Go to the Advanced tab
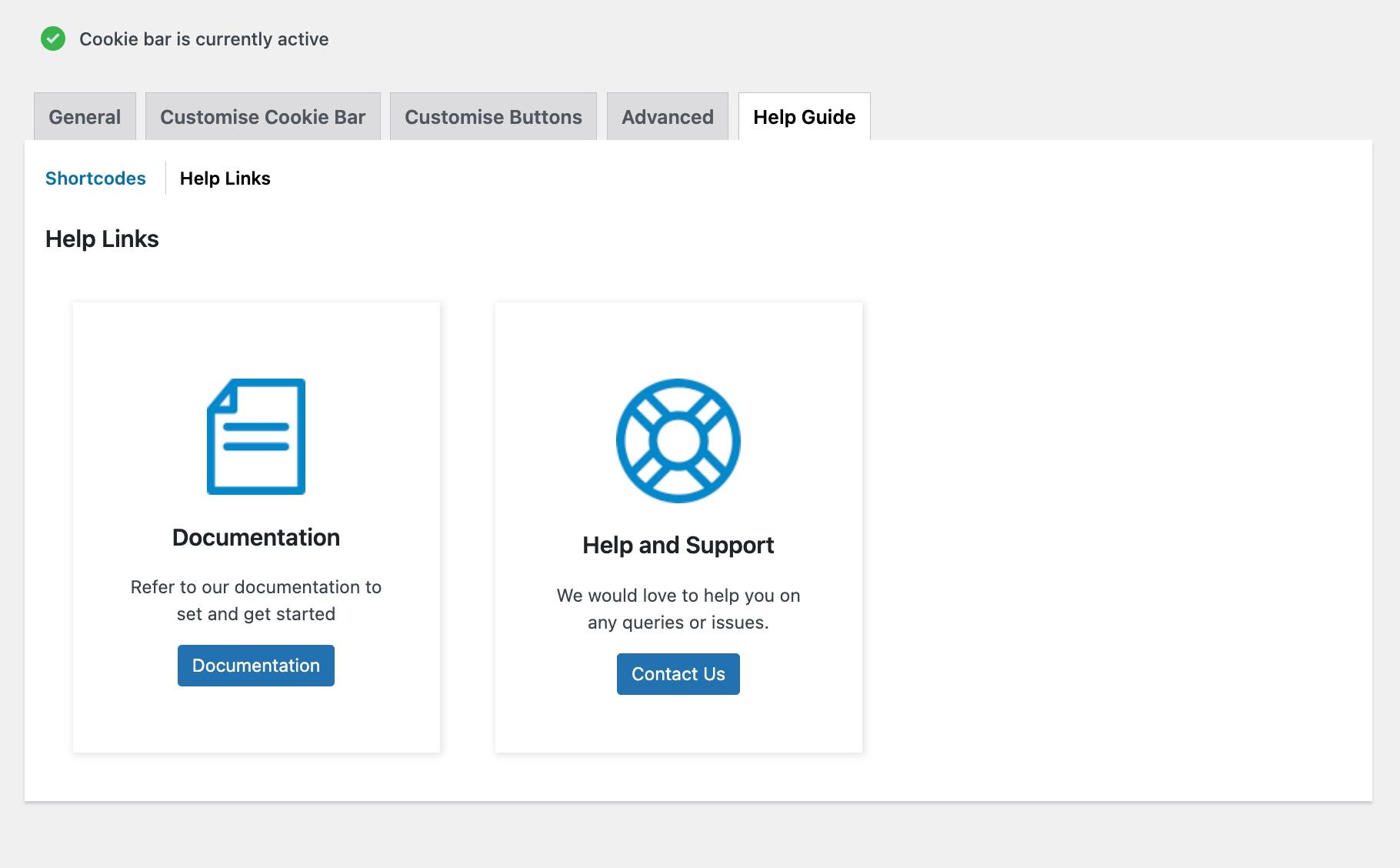The height and width of the screenshot is (868, 1400). click(668, 117)
